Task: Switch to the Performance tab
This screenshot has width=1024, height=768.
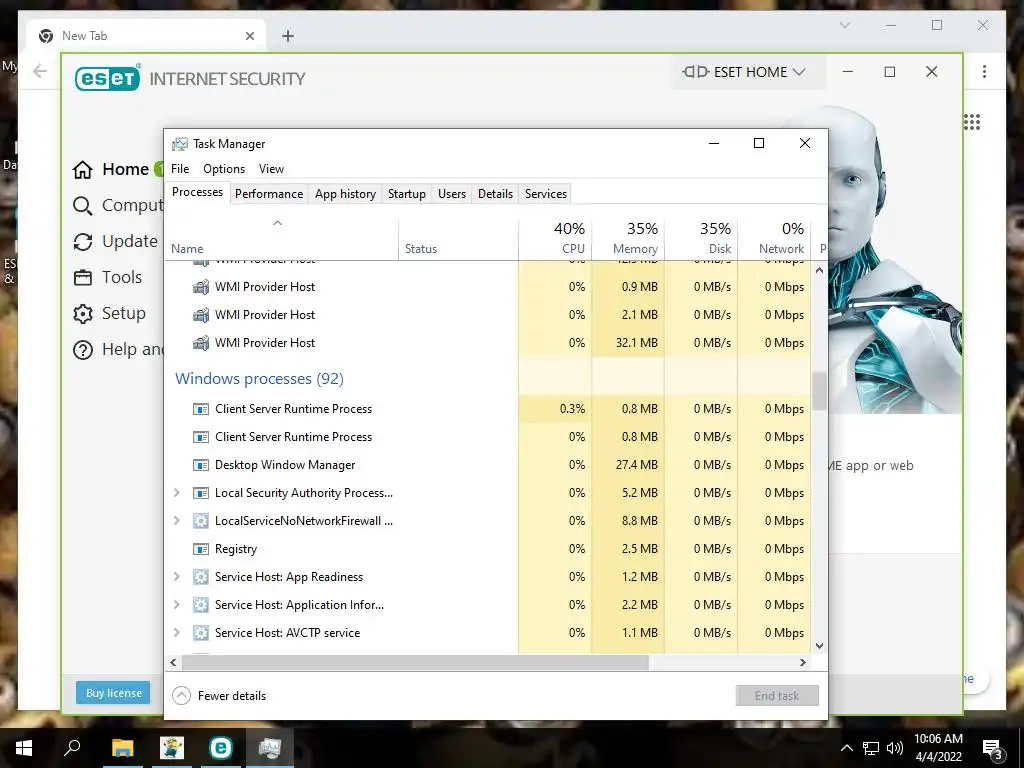Action: pos(269,194)
